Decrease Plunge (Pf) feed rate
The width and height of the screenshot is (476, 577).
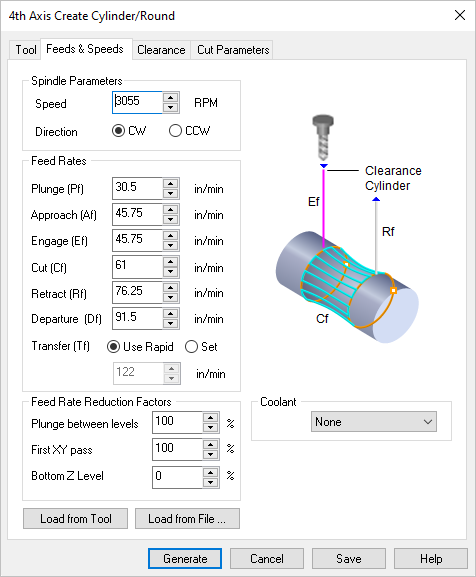point(170,194)
